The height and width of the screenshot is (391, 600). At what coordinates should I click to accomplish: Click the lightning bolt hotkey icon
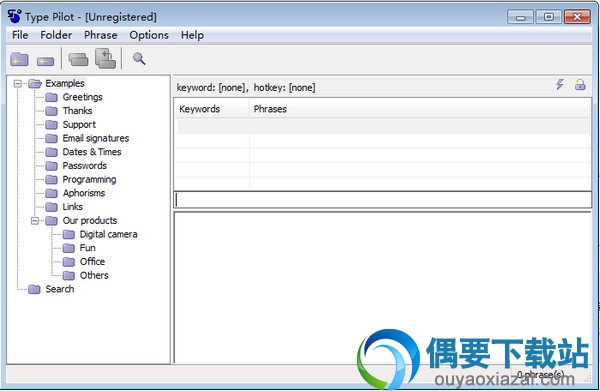pyautogui.click(x=560, y=85)
